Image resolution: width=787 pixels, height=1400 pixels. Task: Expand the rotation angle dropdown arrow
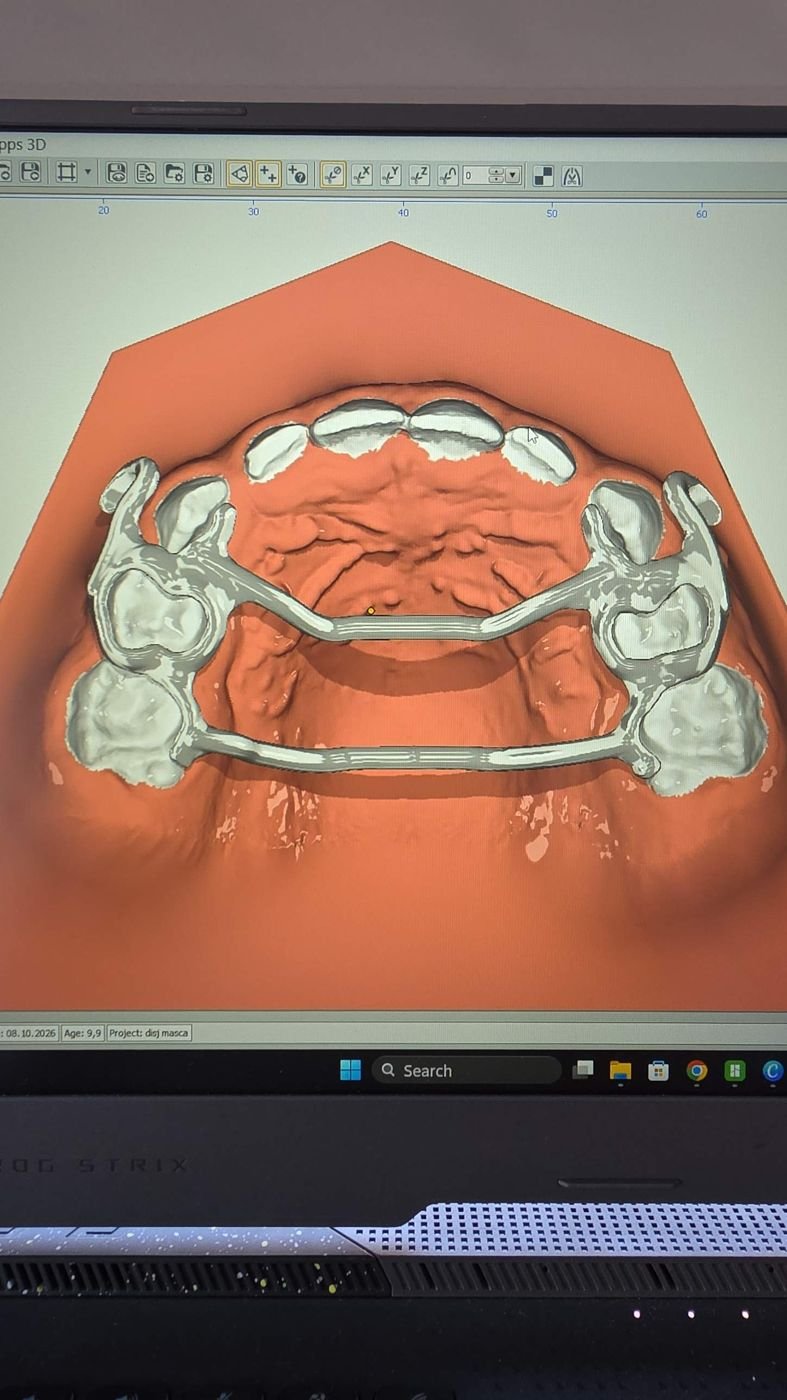pyautogui.click(x=513, y=176)
